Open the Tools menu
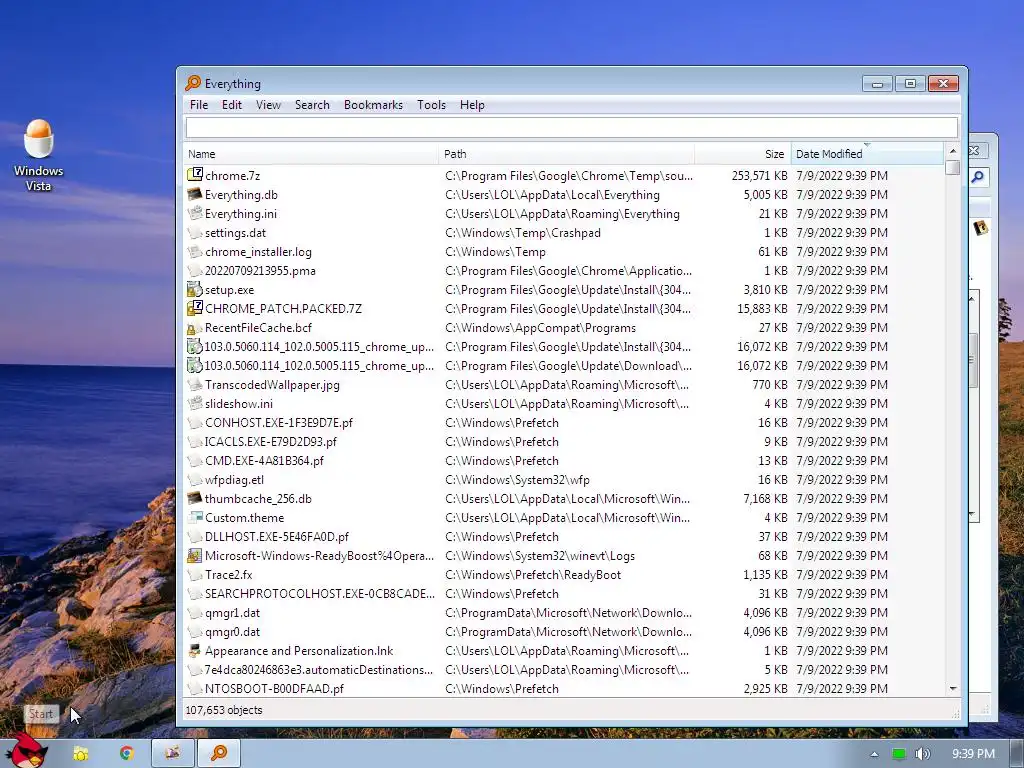Viewport: 1024px width, 768px height. 431,105
